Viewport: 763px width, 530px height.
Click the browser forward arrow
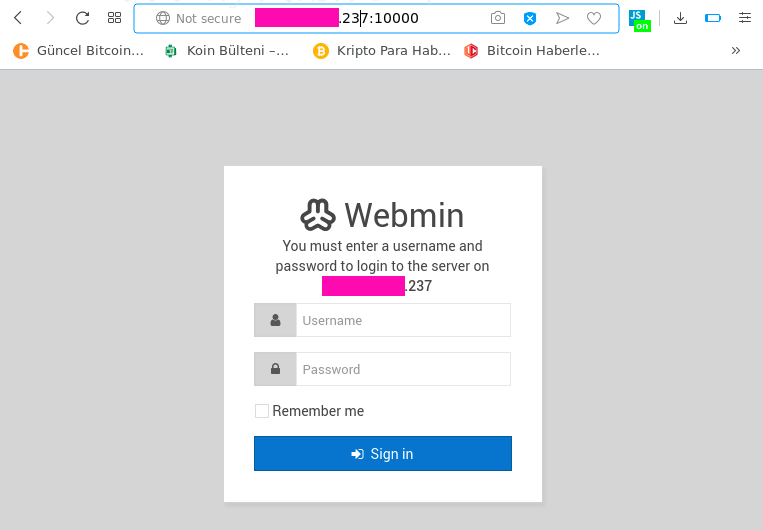(50, 18)
